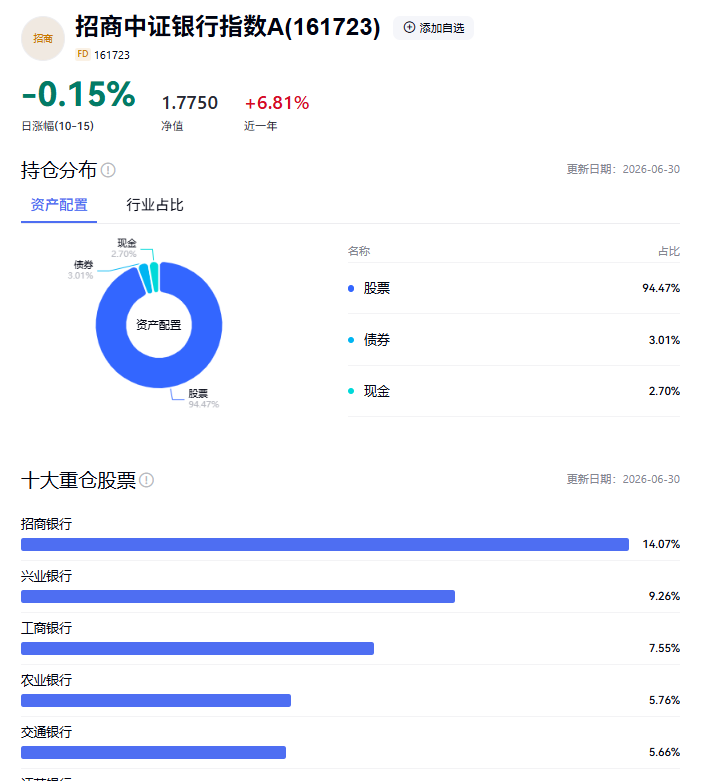Click the 工商银行 7.55% bar
This screenshot has height=781, width=711.
[x=197, y=649]
